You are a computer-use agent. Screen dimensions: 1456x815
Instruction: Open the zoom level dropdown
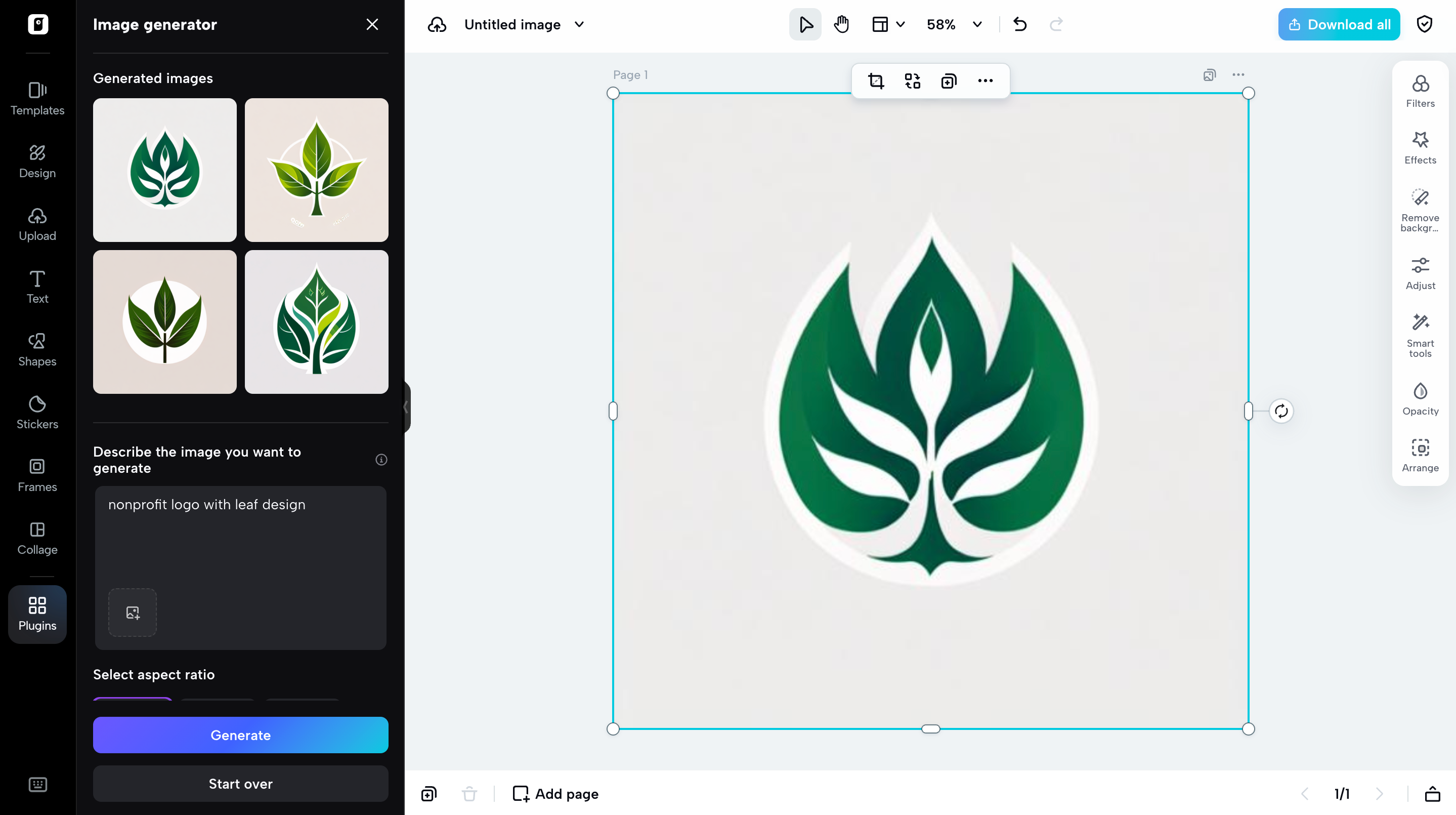tap(977, 24)
